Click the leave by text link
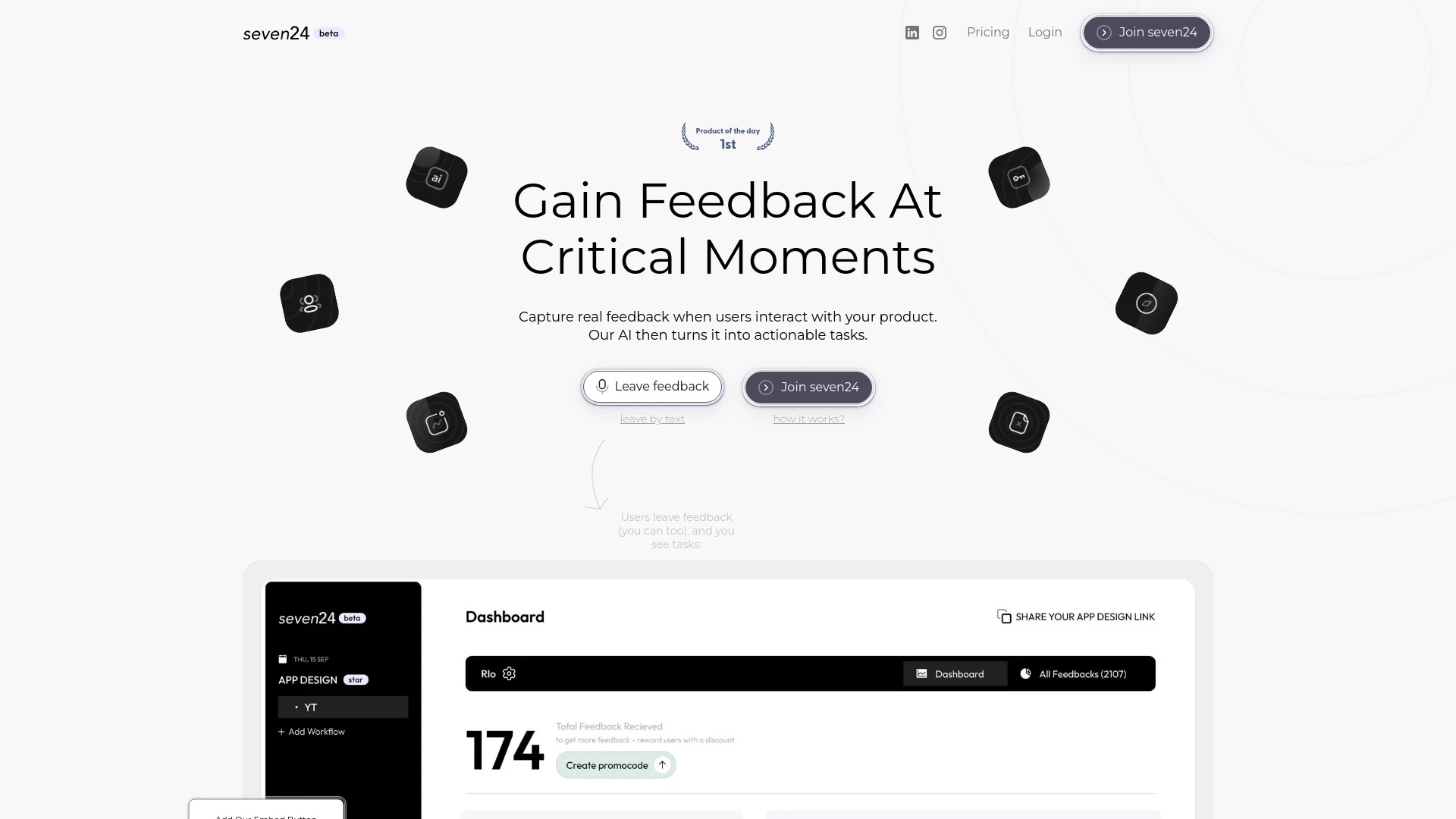This screenshot has height=819, width=1456. coord(652,418)
